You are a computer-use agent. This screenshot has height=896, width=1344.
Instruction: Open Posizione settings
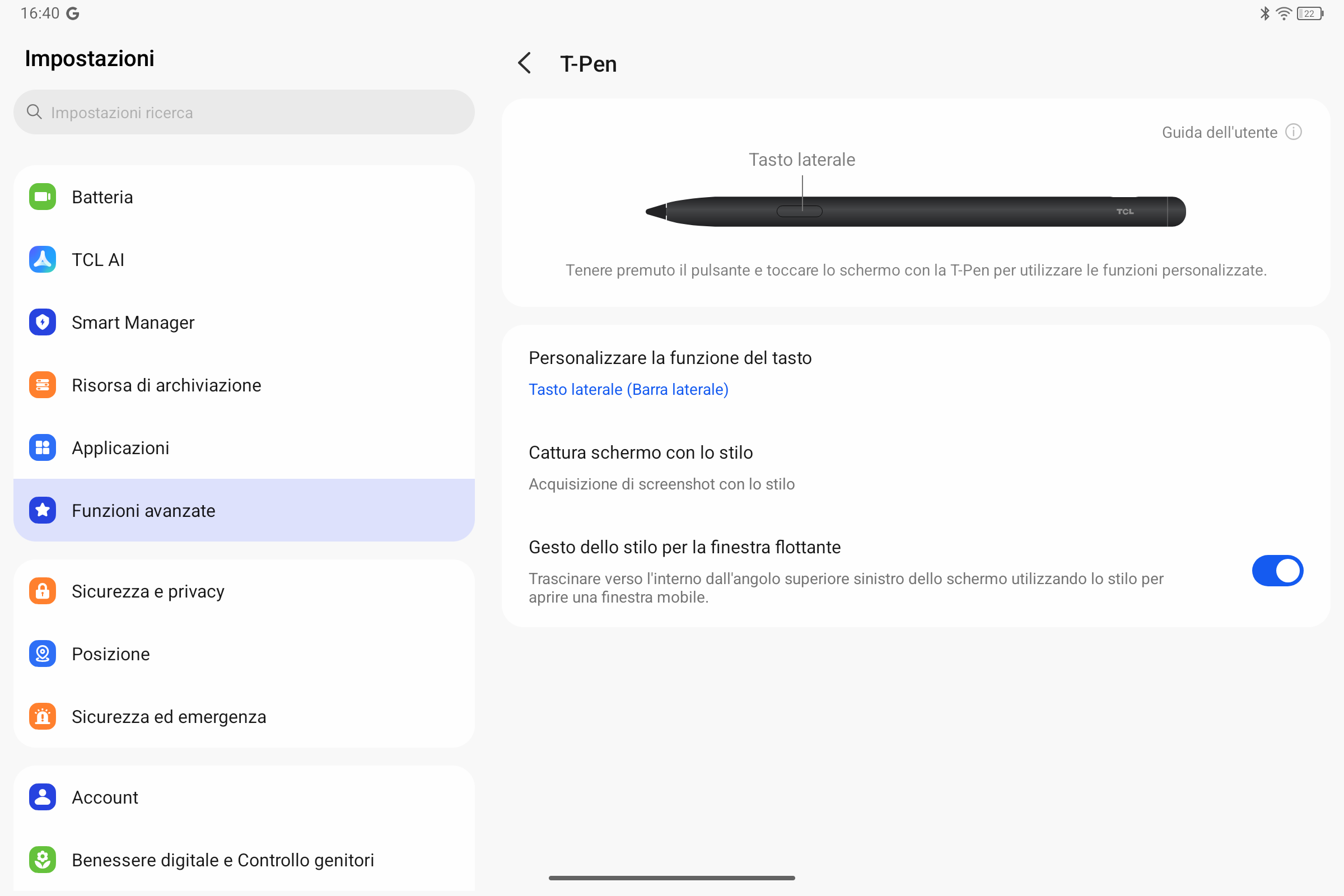click(x=244, y=654)
